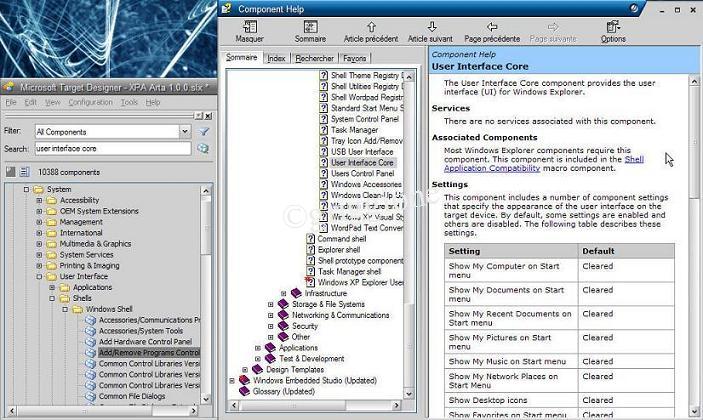Expand the Design Templates book

pyautogui.click(x=245, y=370)
